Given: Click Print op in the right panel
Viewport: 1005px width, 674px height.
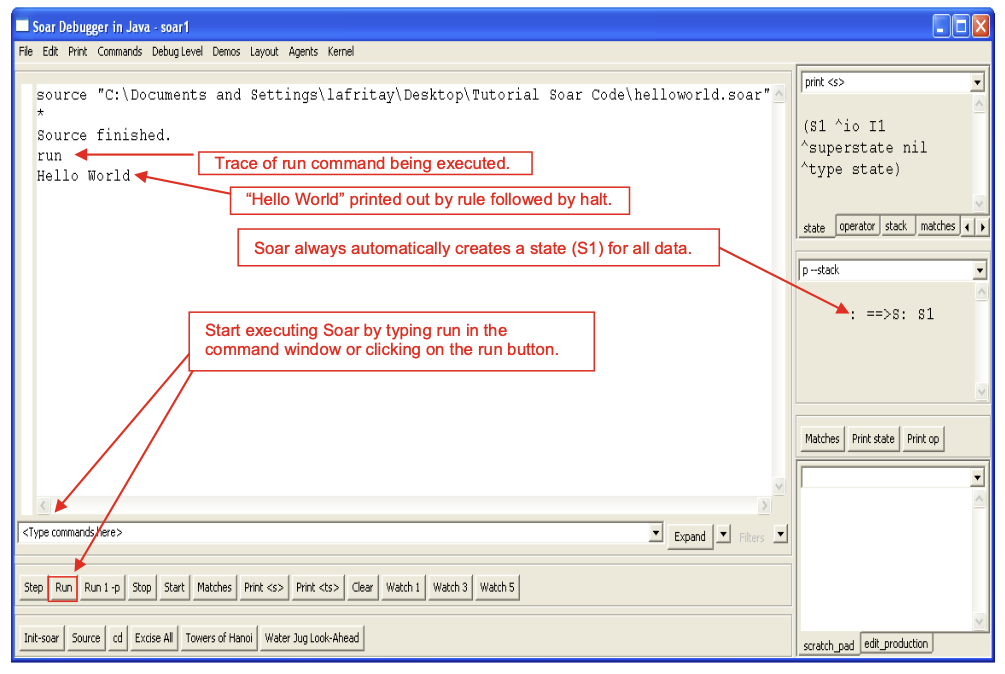Looking at the screenshot, I should tap(922, 438).
